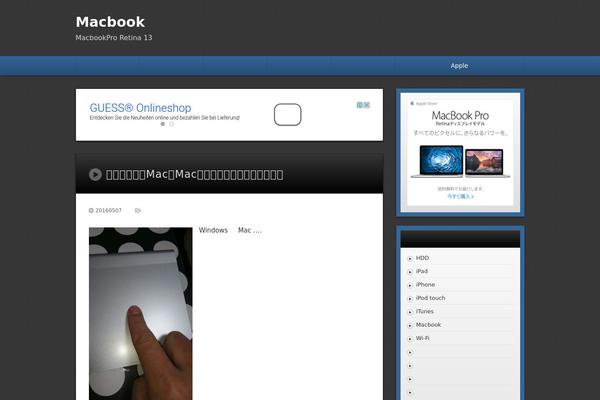Open the GUESS® Onlineshop ad headline

pos(140,108)
